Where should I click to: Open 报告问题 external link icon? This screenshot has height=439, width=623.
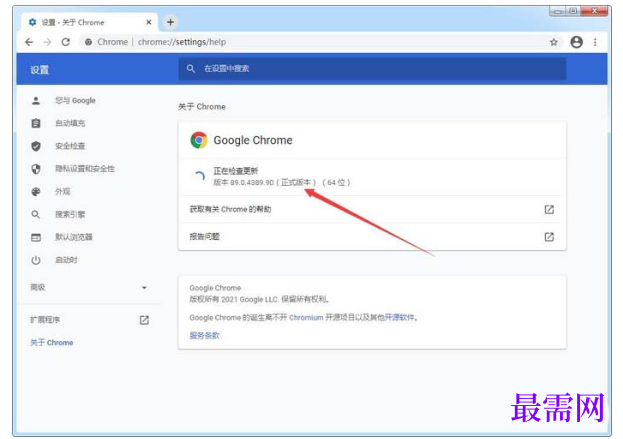pyautogui.click(x=549, y=237)
